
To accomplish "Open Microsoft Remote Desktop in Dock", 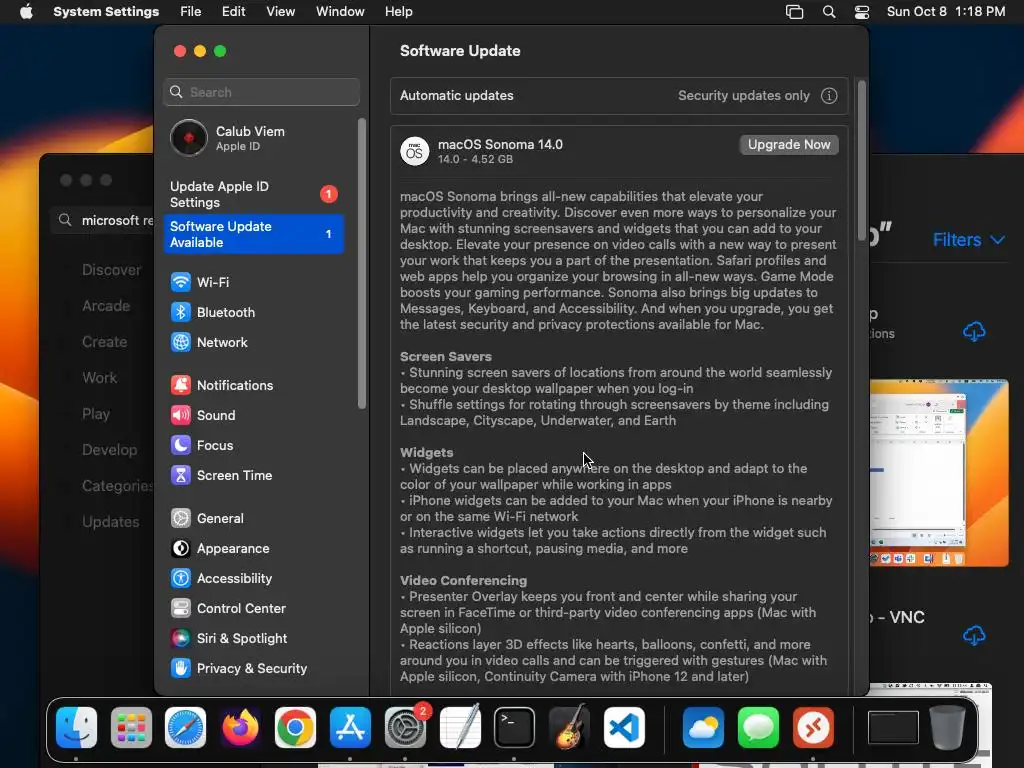I will click(813, 728).
